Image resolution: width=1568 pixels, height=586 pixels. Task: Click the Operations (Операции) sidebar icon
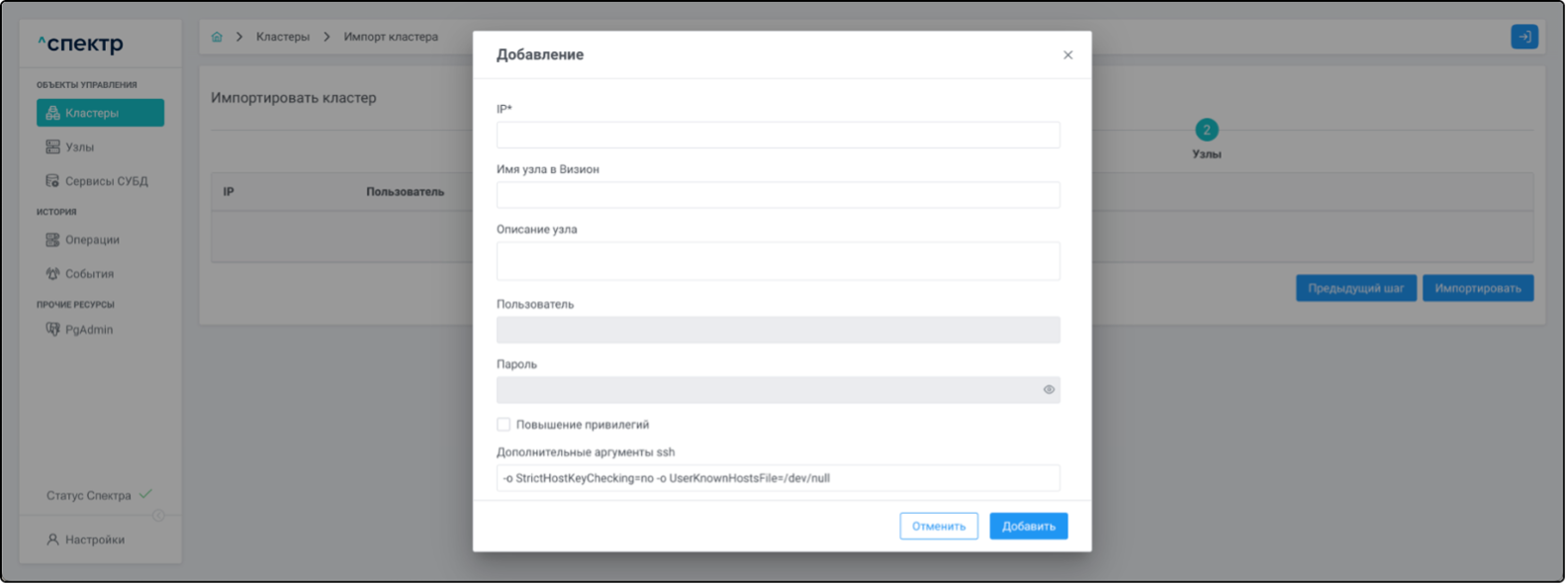(x=53, y=240)
